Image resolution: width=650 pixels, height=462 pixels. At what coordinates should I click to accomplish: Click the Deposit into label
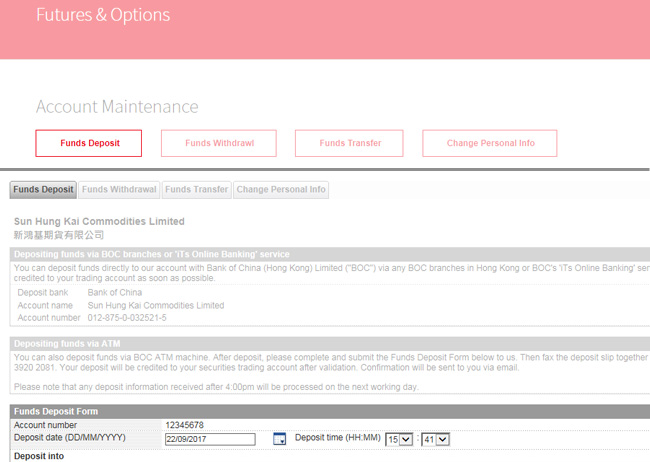(39, 456)
